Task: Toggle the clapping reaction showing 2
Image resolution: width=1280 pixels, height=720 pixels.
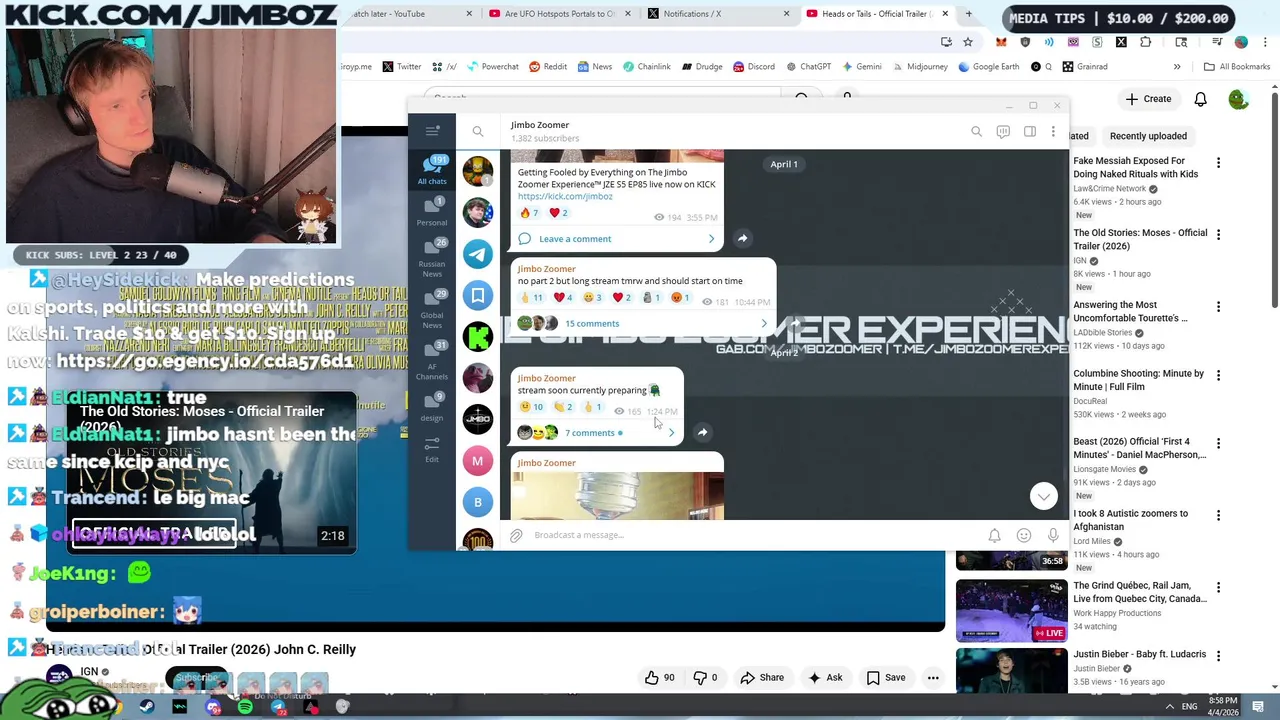Action: [563, 407]
